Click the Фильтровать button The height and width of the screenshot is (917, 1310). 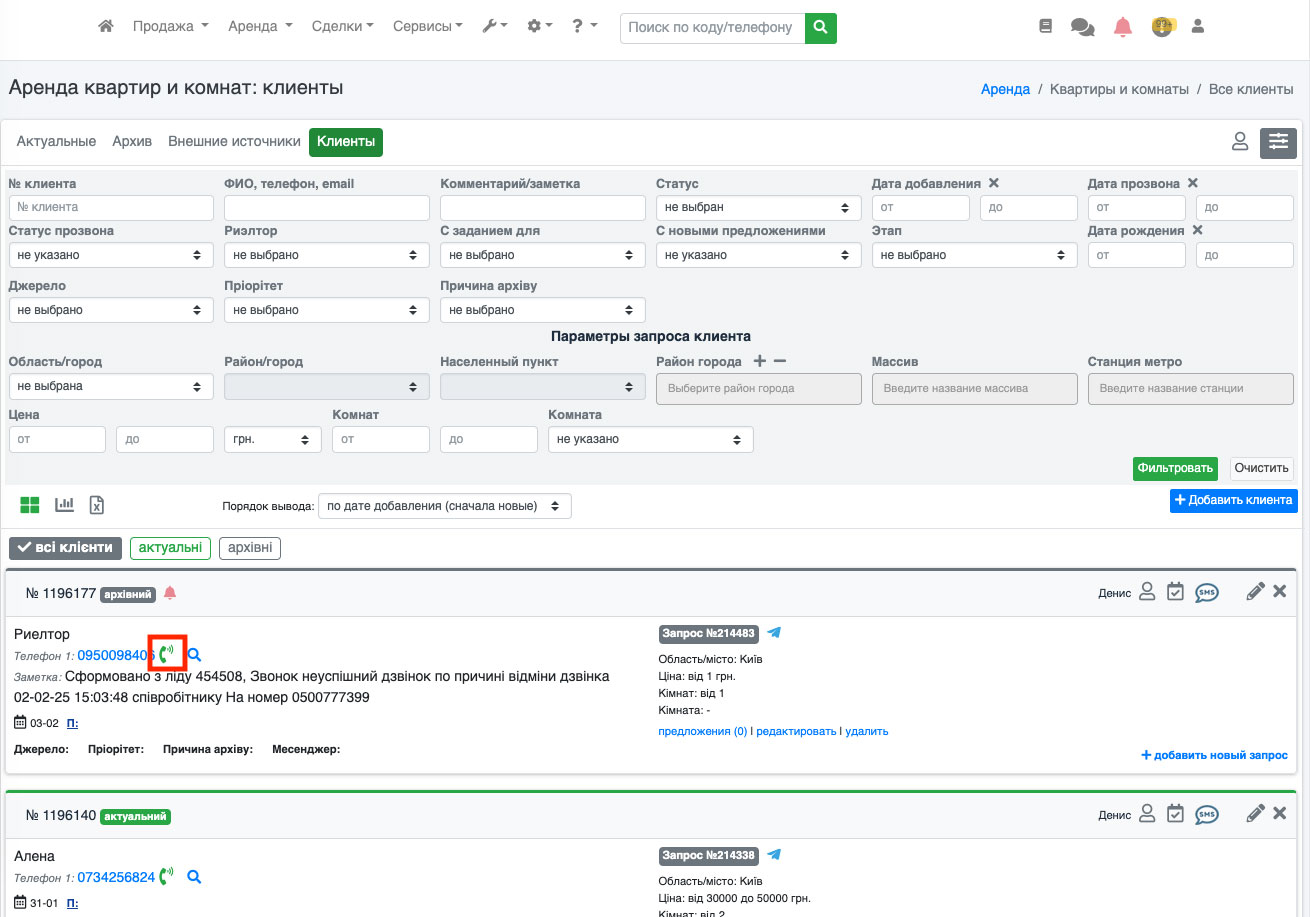point(1175,468)
